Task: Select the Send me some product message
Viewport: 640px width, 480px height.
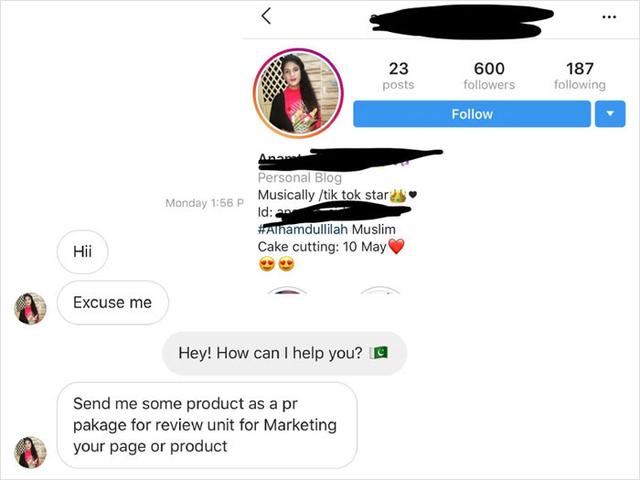Action: pos(207,425)
